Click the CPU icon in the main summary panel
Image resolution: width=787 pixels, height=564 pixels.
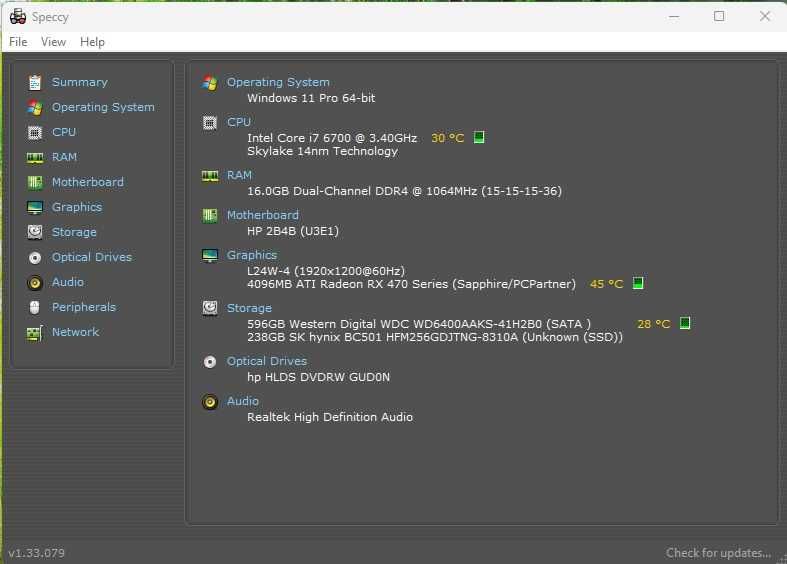tap(210, 122)
